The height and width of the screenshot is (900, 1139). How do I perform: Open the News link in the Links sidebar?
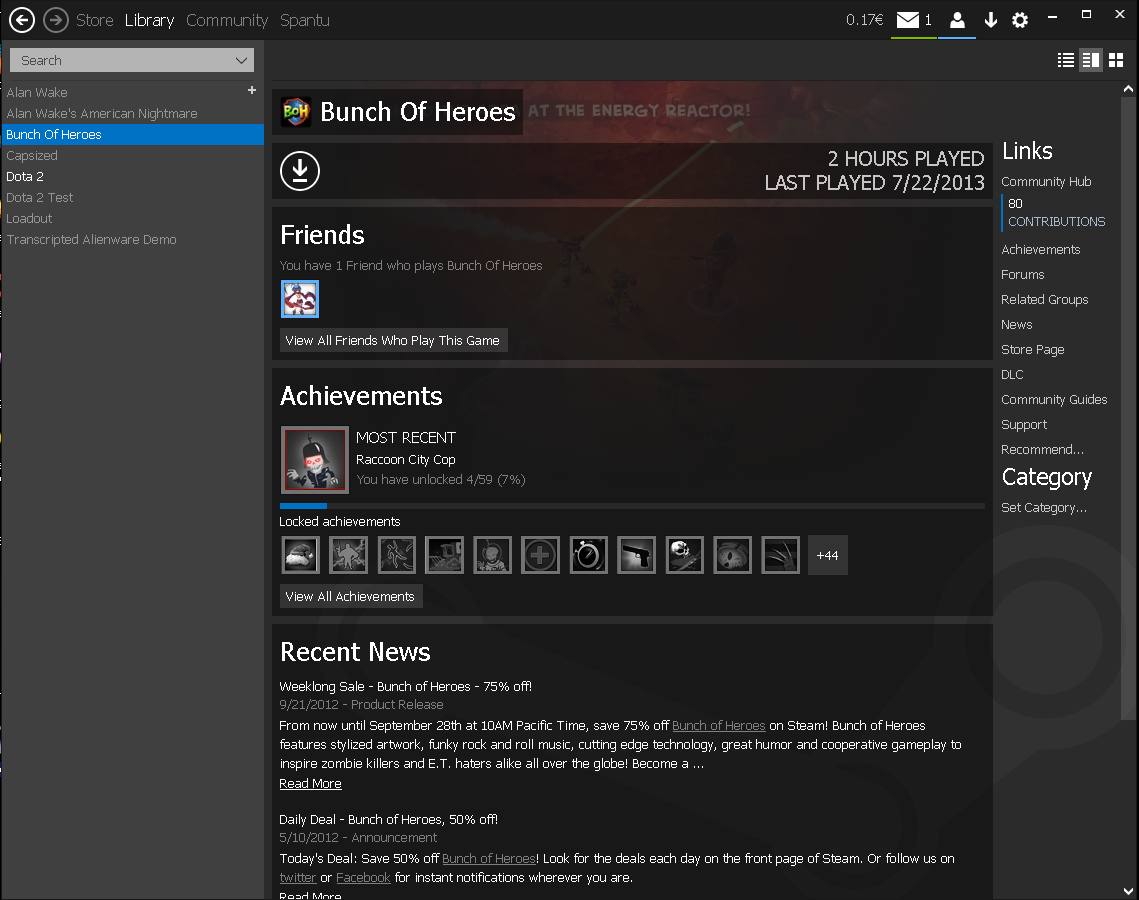pos(1016,325)
